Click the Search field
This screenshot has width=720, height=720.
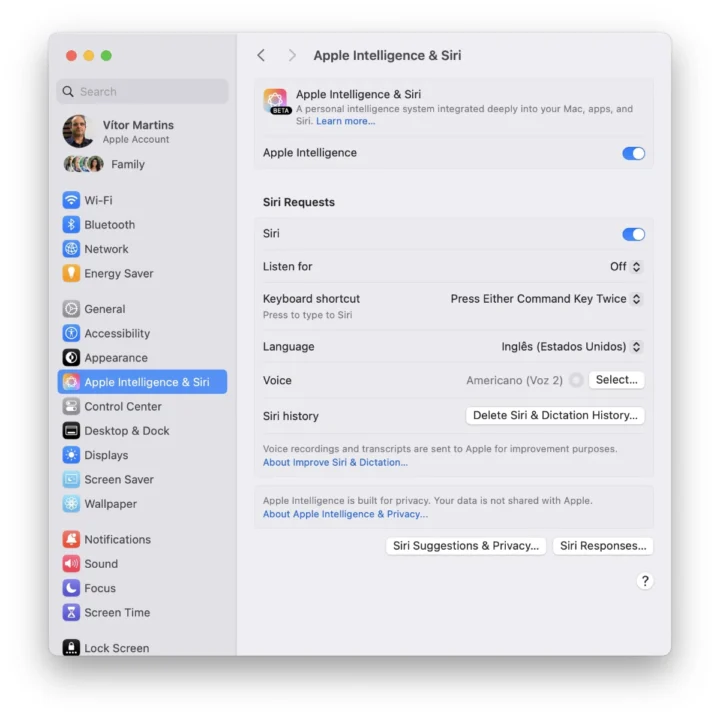click(x=142, y=91)
